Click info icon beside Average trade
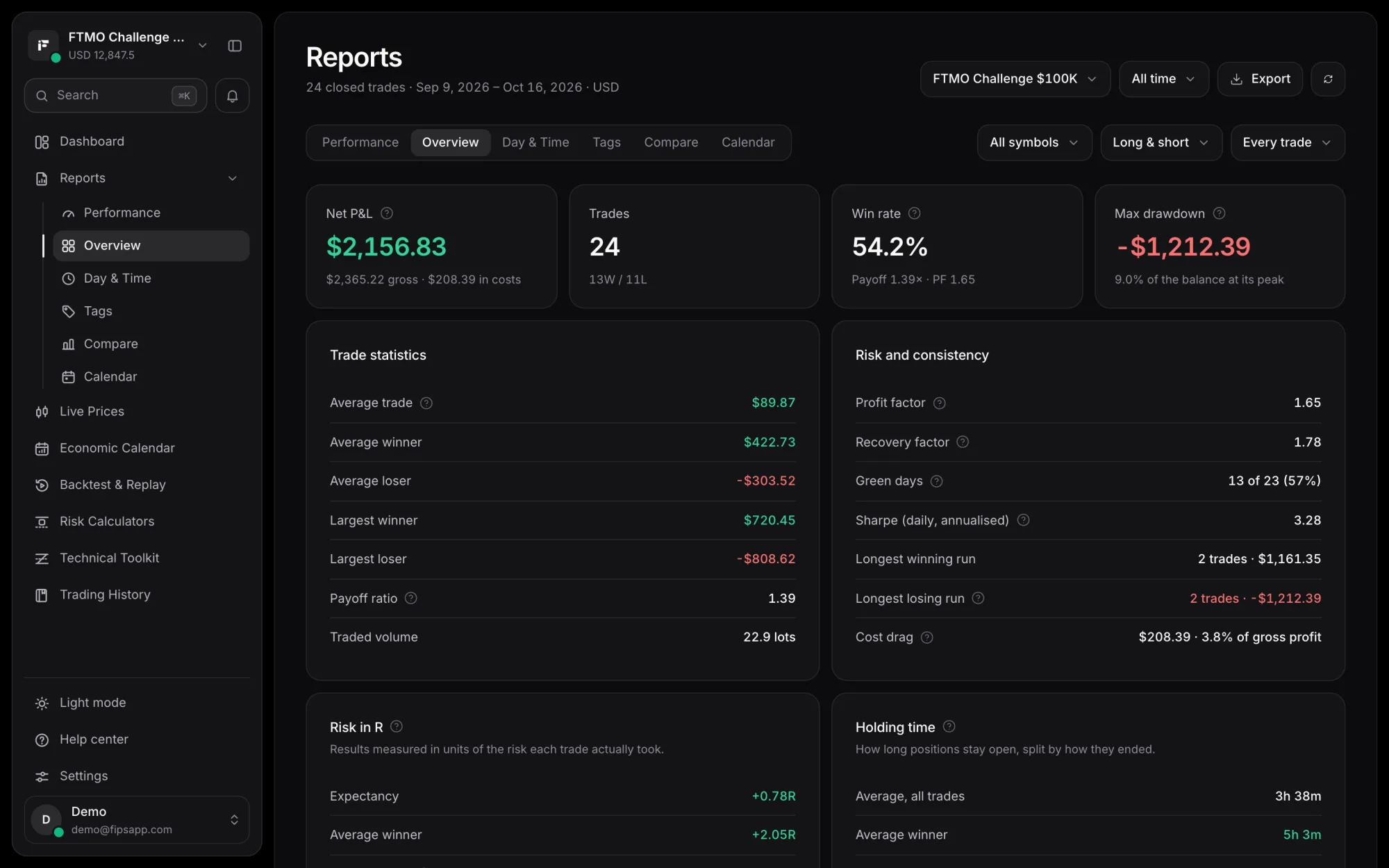The image size is (1389, 868). 426,403
